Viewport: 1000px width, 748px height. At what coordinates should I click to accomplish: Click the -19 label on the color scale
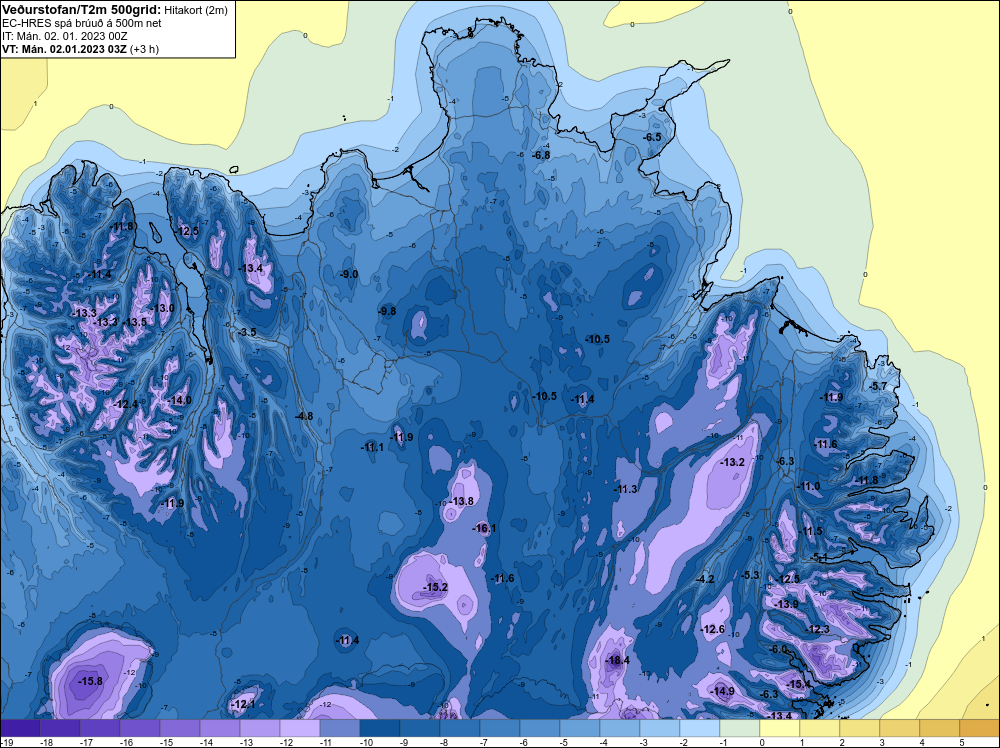[x=6, y=742]
